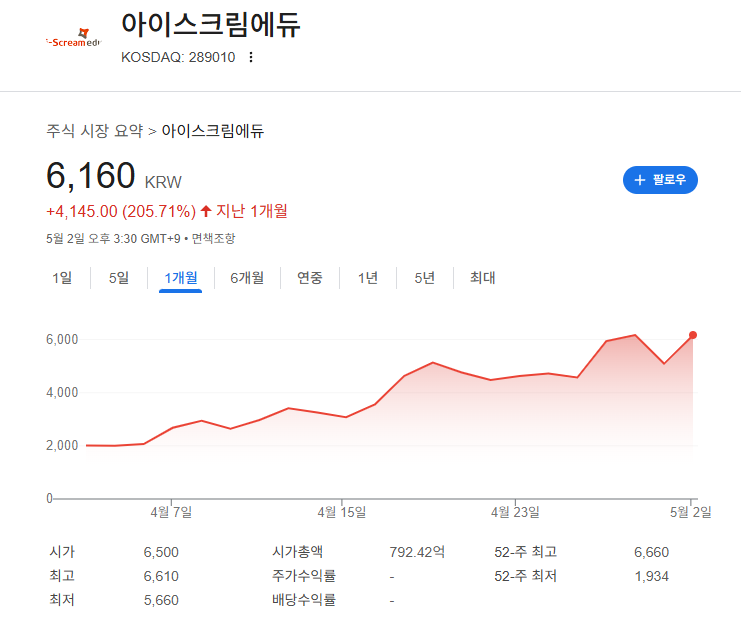Screen dimensions: 741x624
Task: Click the 시가 value 6,500
Action: (161, 552)
